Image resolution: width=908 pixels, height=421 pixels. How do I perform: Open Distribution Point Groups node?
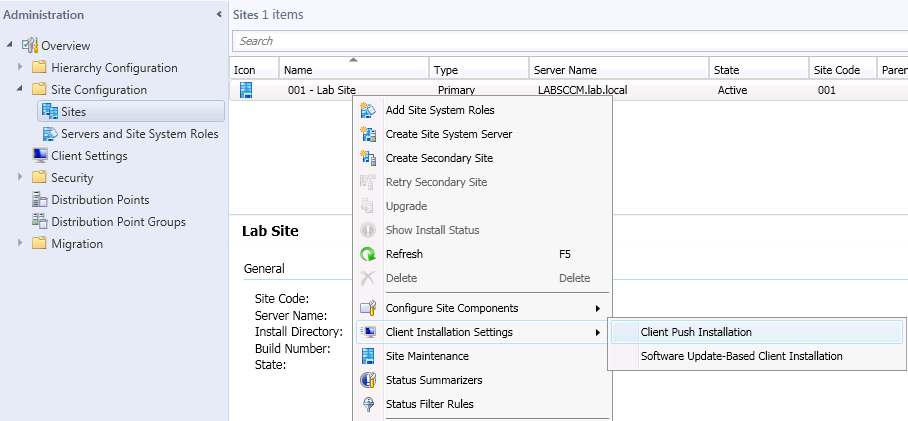[118, 222]
